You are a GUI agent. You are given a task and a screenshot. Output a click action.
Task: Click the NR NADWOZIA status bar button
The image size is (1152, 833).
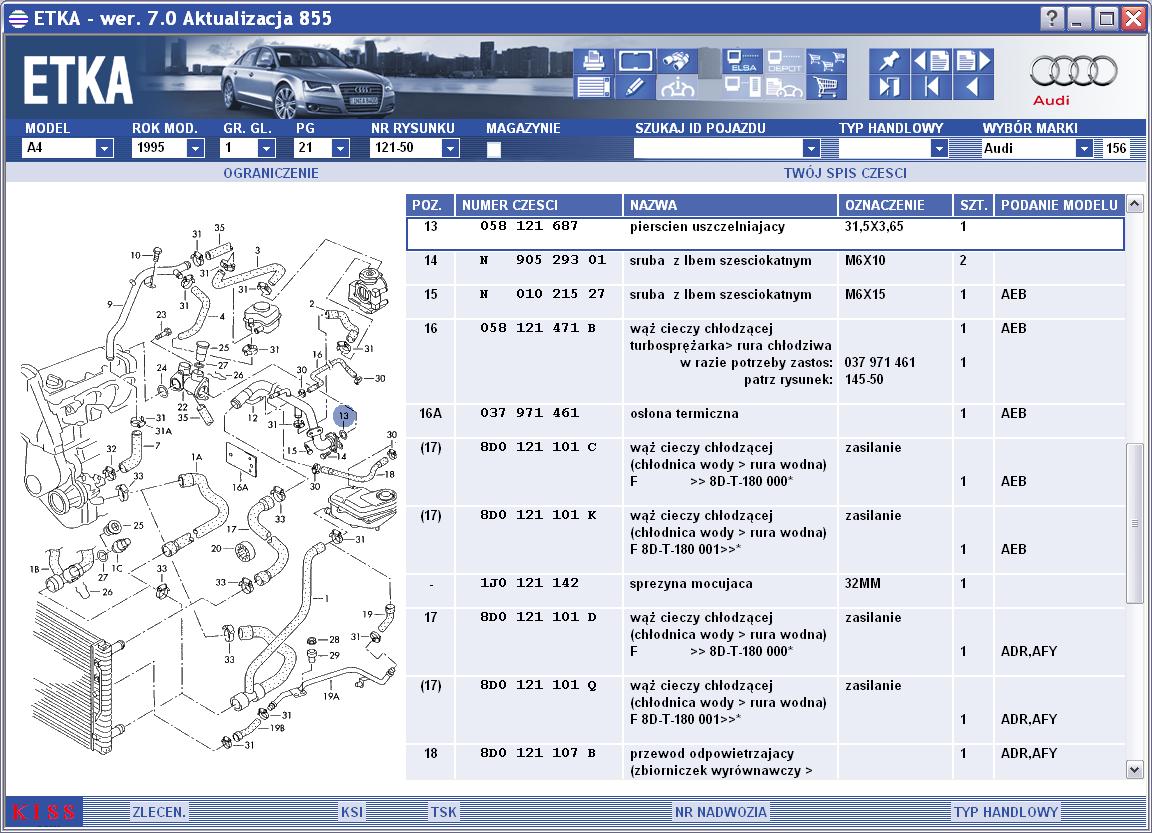pyautogui.click(x=721, y=812)
